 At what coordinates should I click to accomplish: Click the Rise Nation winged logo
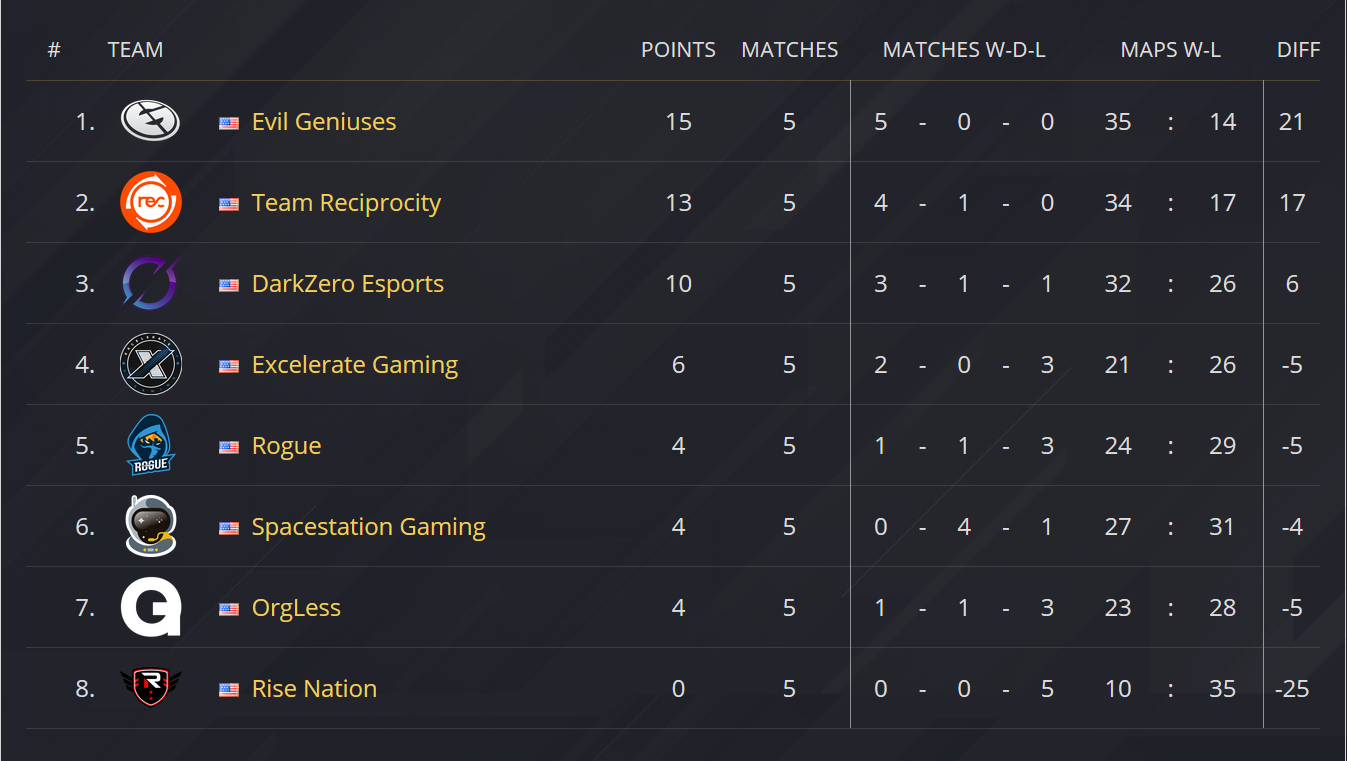point(150,688)
